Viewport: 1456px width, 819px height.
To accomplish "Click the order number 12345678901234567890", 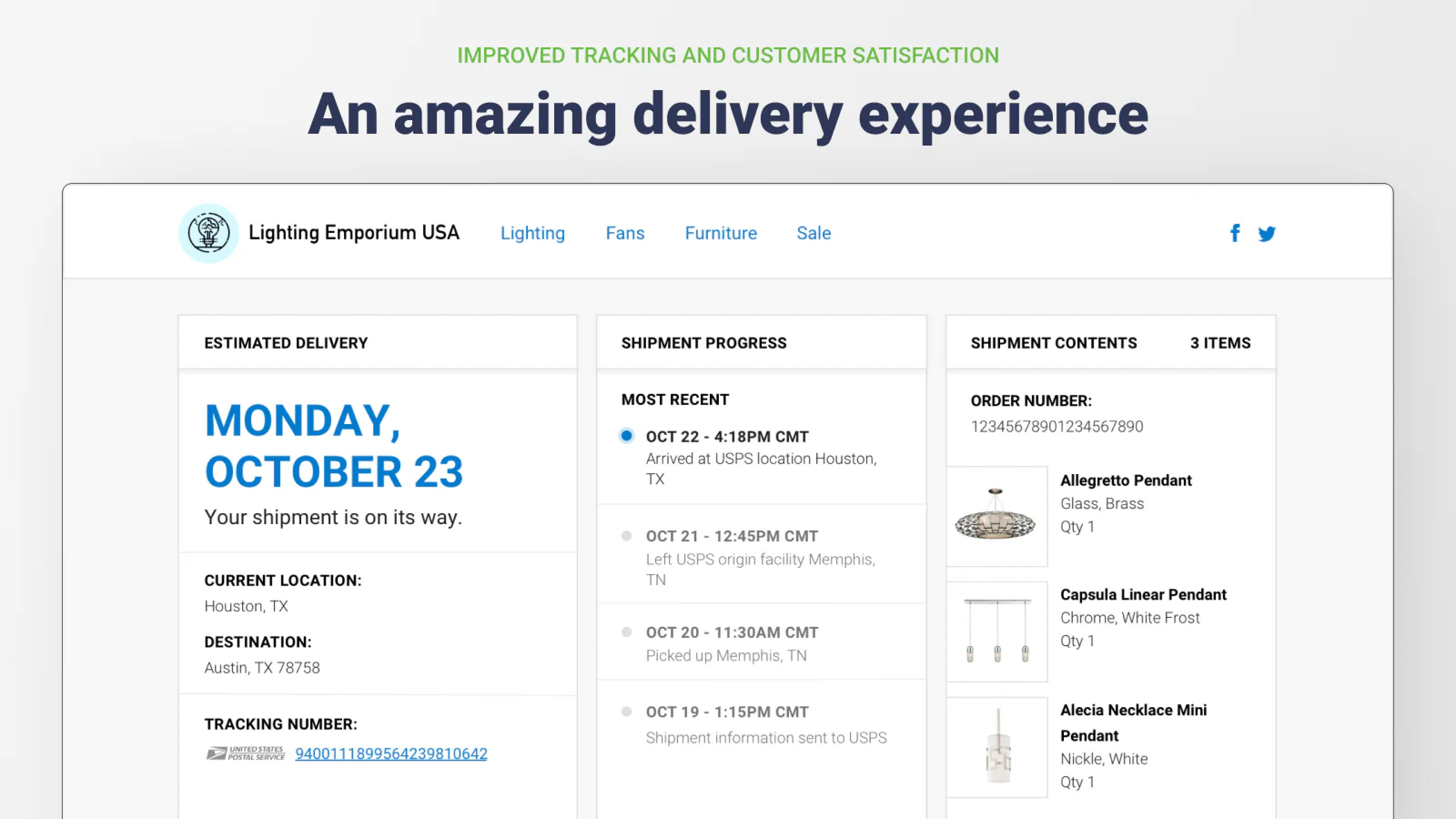I will click(x=1057, y=427).
